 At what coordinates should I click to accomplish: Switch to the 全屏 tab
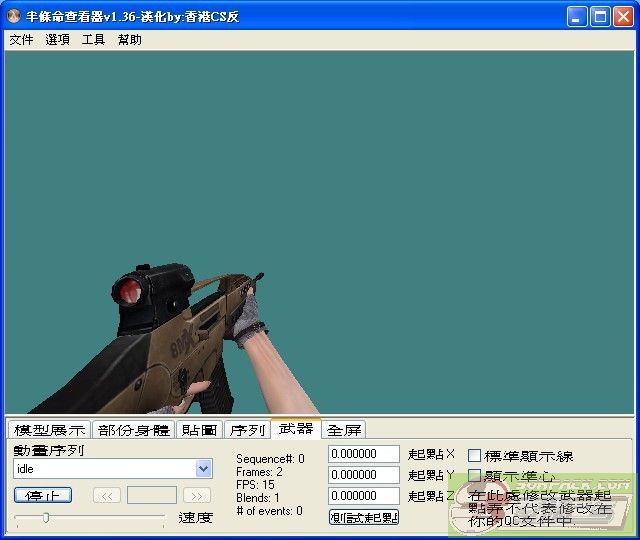(x=344, y=430)
